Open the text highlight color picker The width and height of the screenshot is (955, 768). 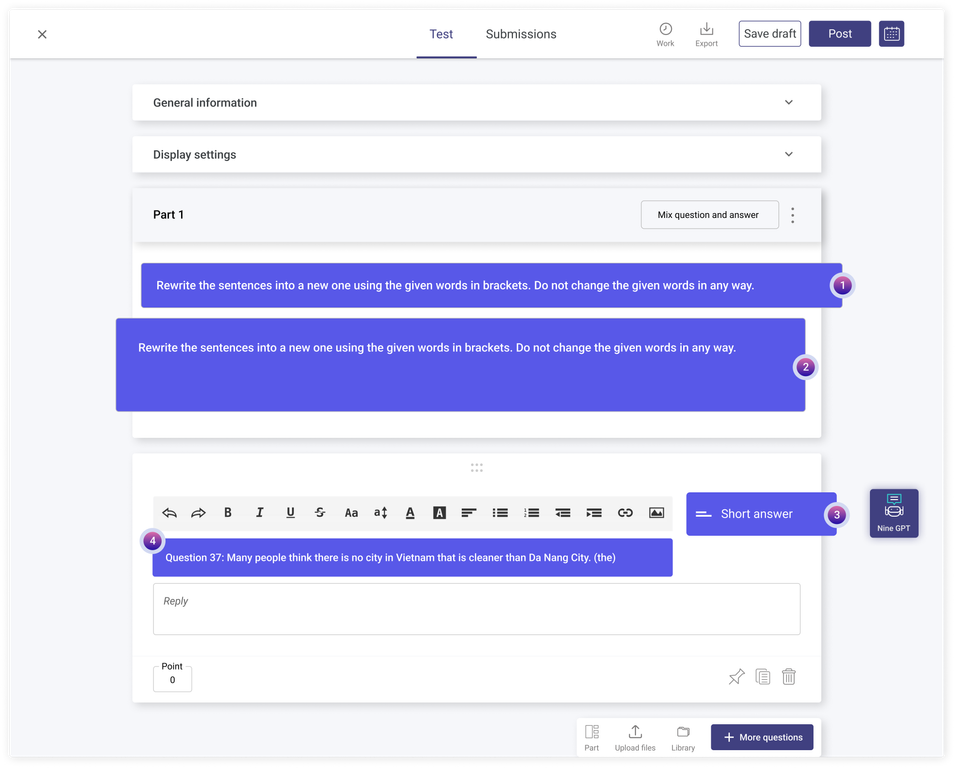pos(439,513)
